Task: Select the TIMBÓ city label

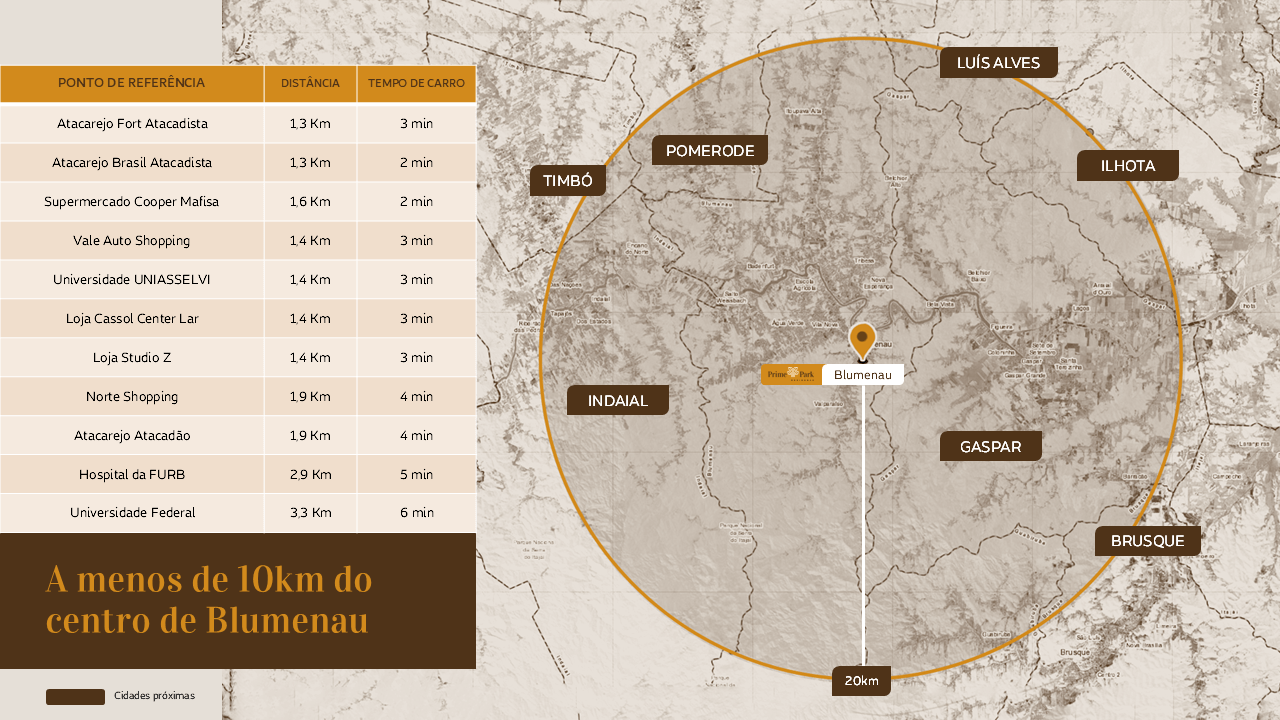Action: [568, 181]
